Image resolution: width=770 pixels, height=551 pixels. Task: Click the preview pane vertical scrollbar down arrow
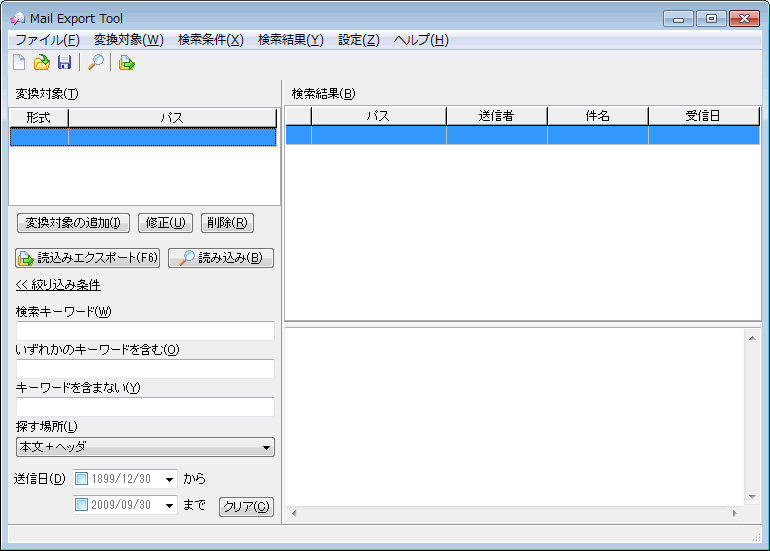click(x=752, y=497)
